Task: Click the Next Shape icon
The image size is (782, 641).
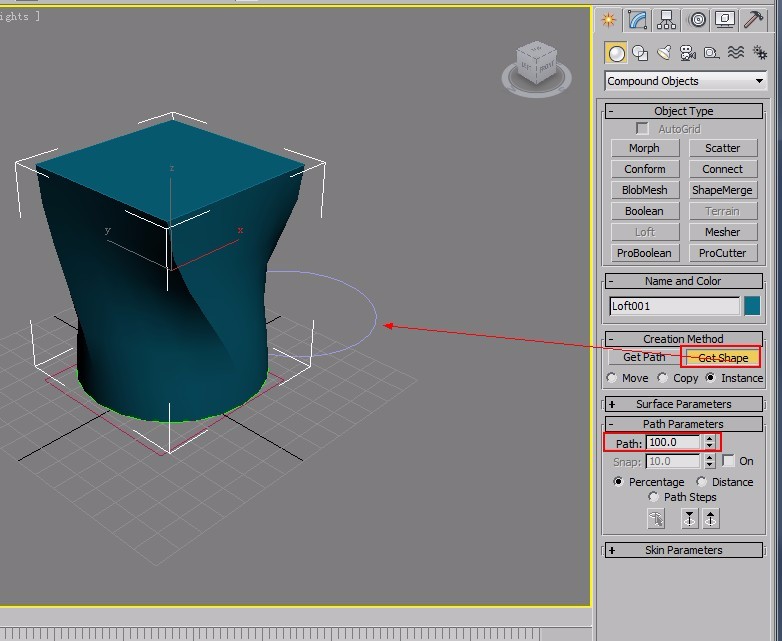Action: [711, 519]
